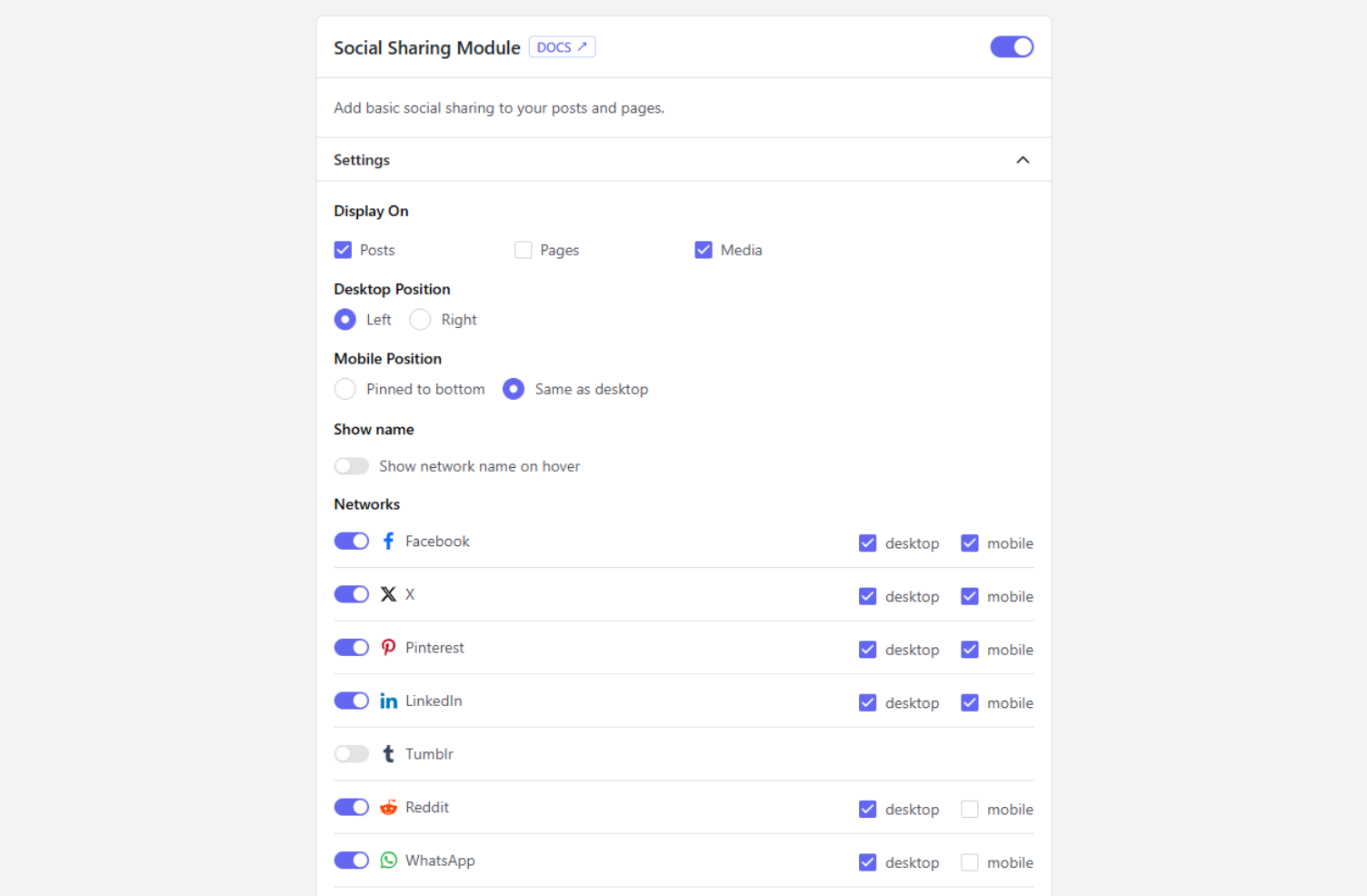Viewport: 1367px width, 896px height.
Task: Collapse the Settings section chevron
Action: pos(1023,160)
